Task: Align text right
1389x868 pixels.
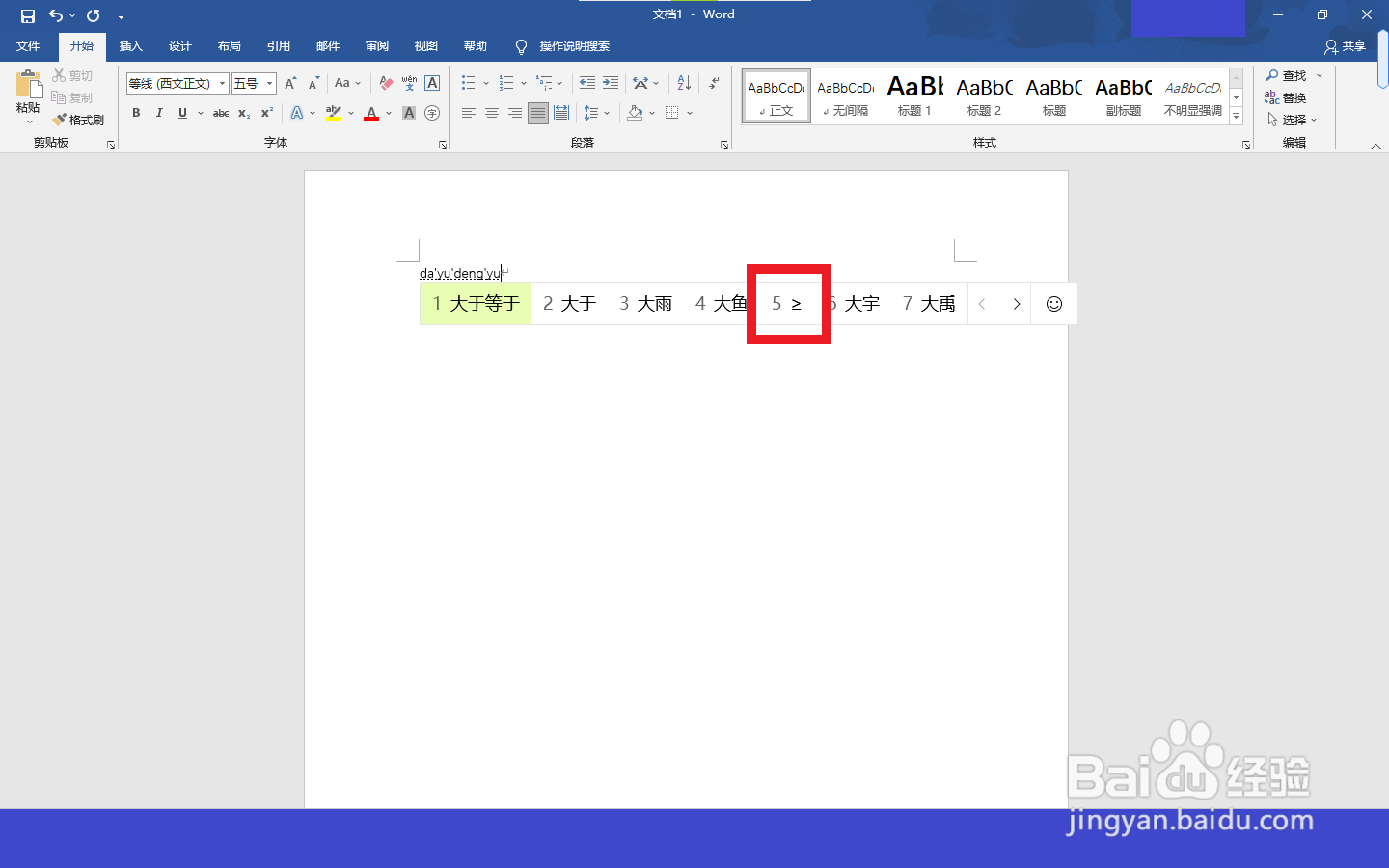Action: 515,113
